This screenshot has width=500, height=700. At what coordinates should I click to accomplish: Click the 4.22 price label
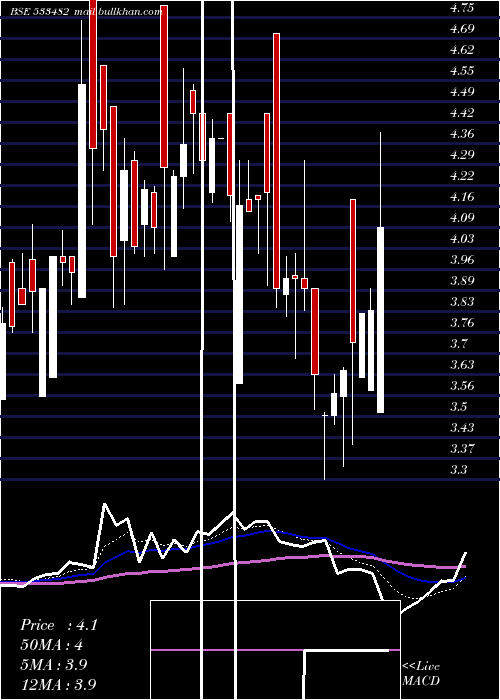(x=462, y=176)
